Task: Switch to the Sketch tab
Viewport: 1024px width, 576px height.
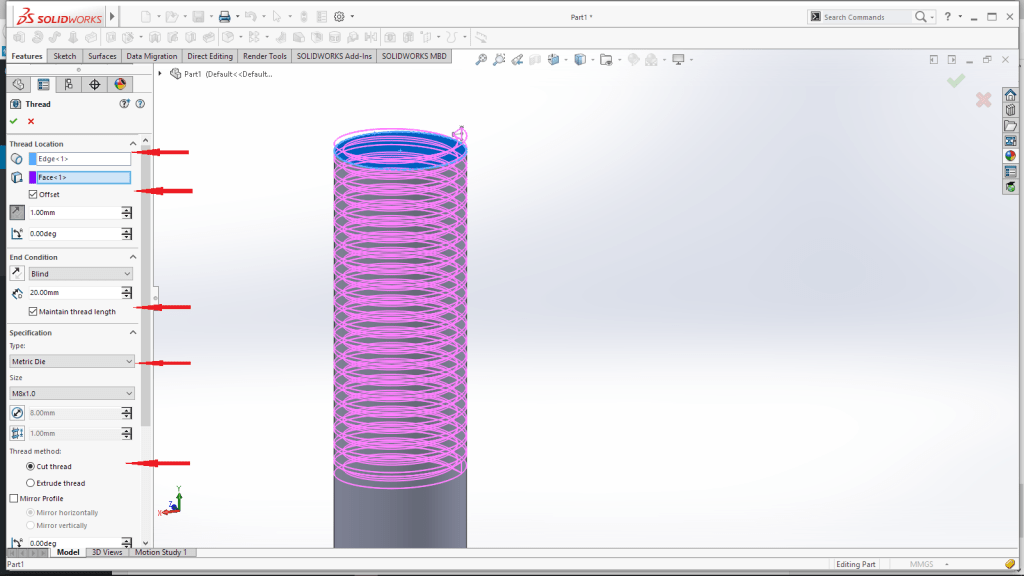Action: tap(64, 56)
